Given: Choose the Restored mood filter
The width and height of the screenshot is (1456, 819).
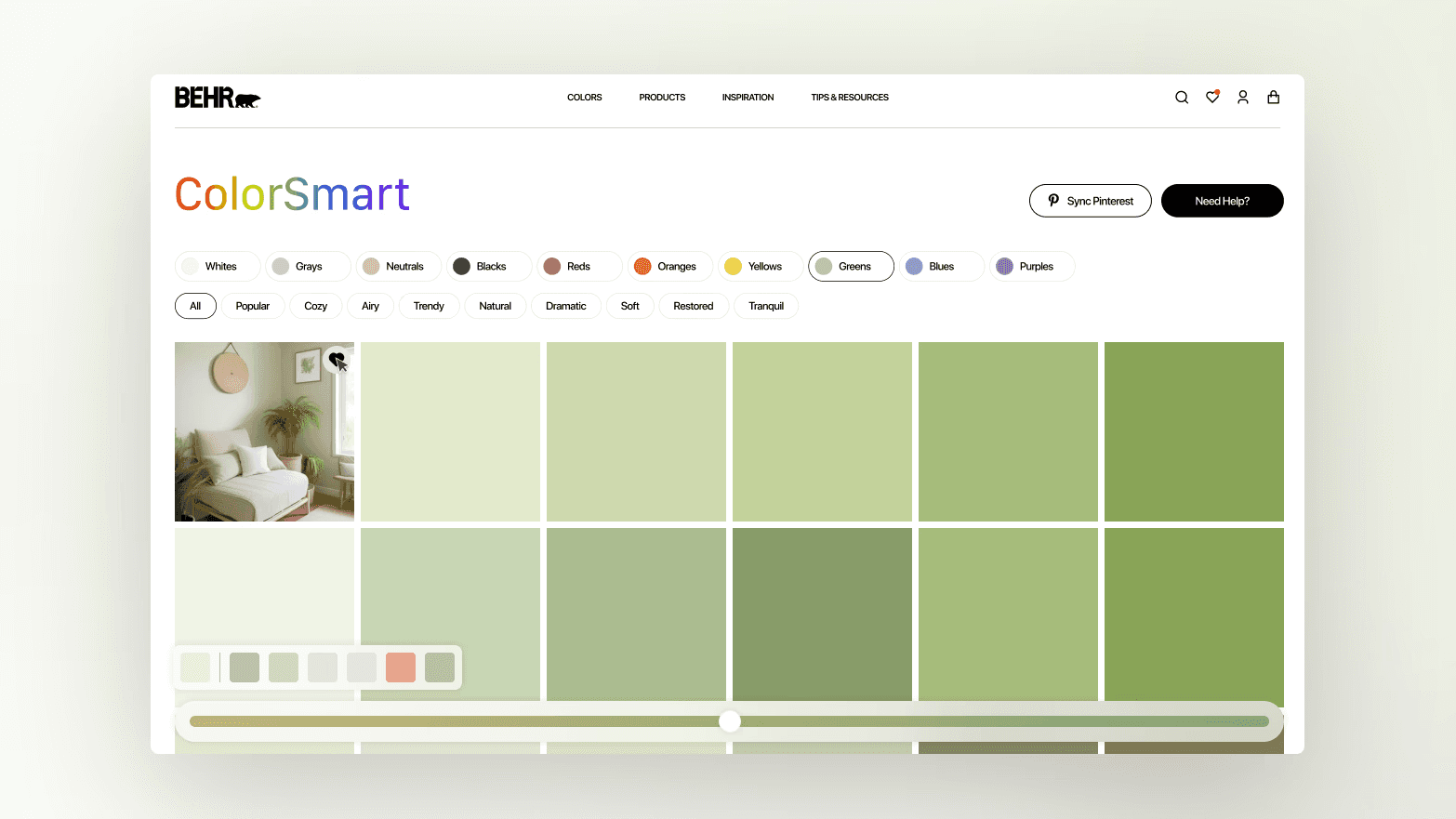Looking at the screenshot, I should point(694,306).
